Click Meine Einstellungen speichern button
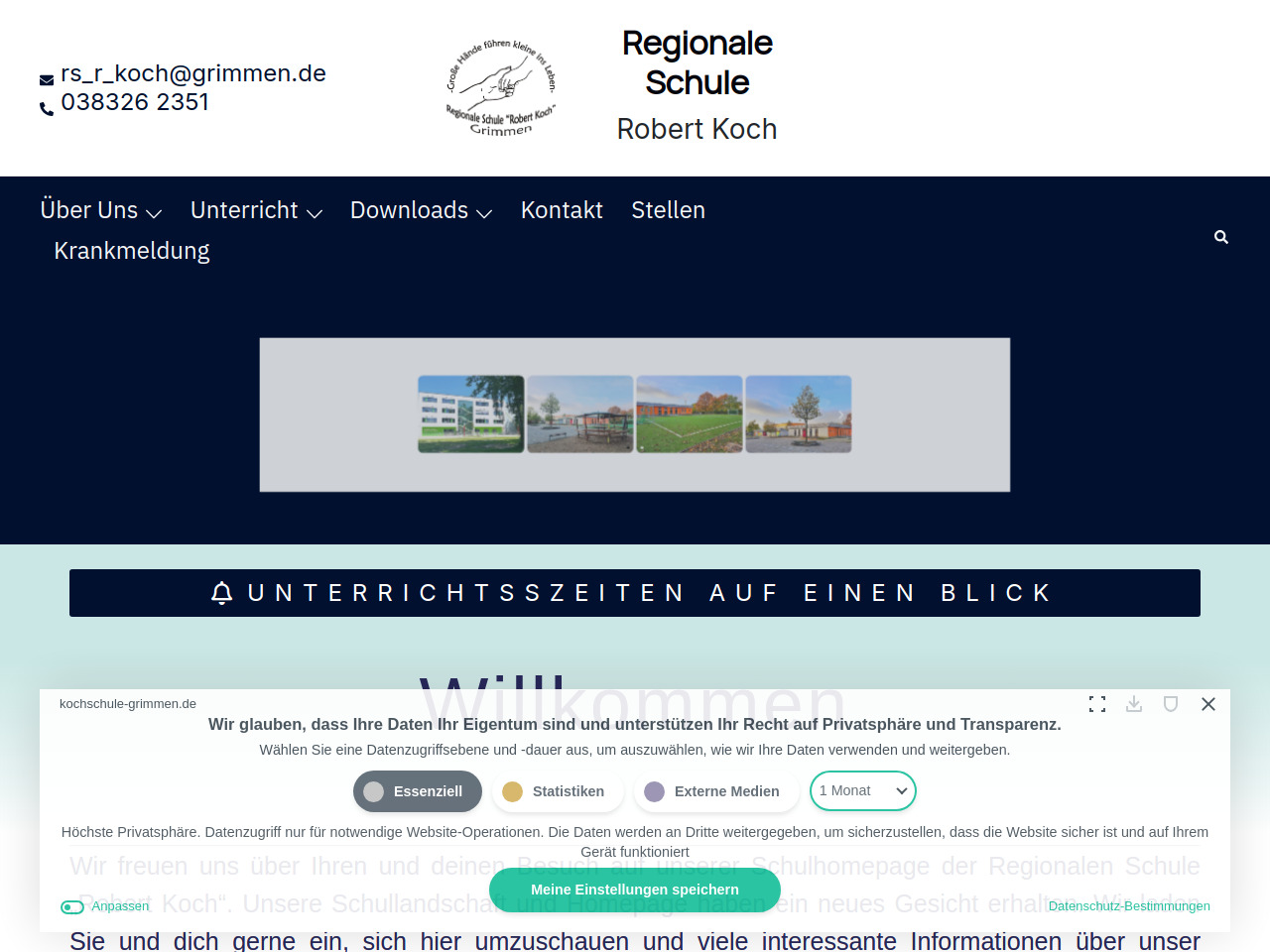The width and height of the screenshot is (1270, 952). pyautogui.click(x=635, y=890)
